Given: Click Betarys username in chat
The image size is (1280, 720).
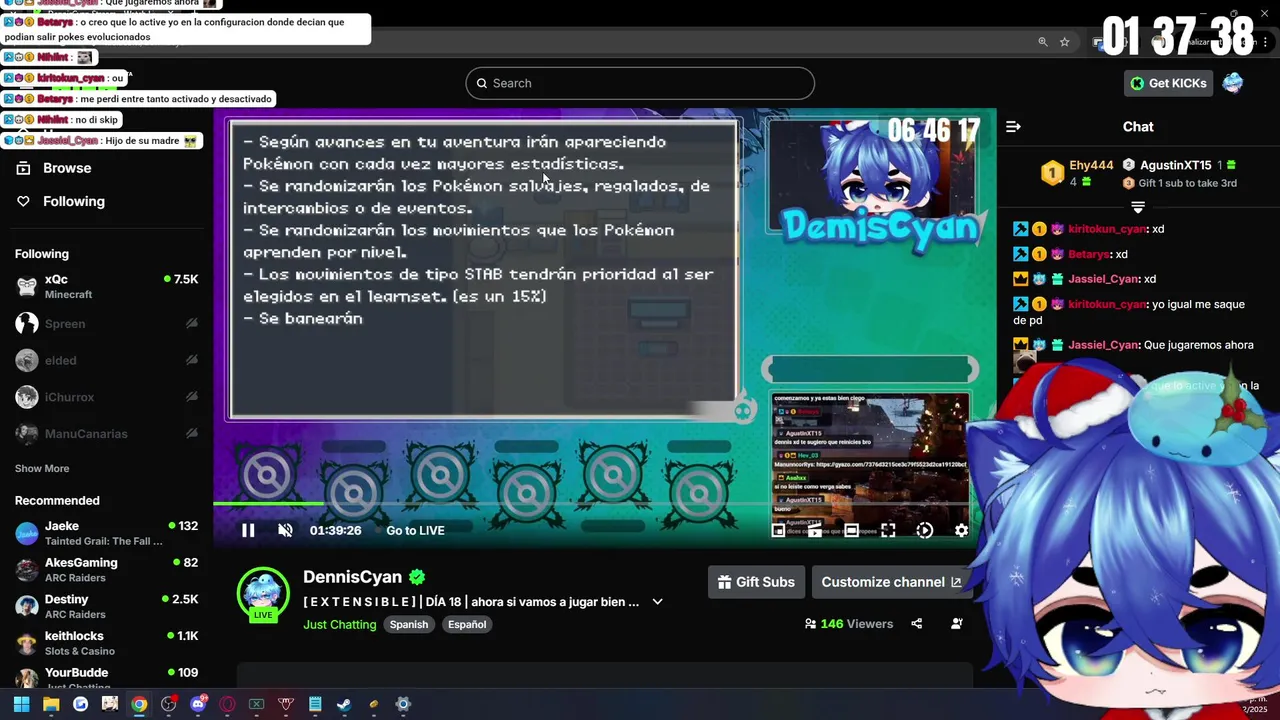Looking at the screenshot, I should click(x=1090, y=254).
